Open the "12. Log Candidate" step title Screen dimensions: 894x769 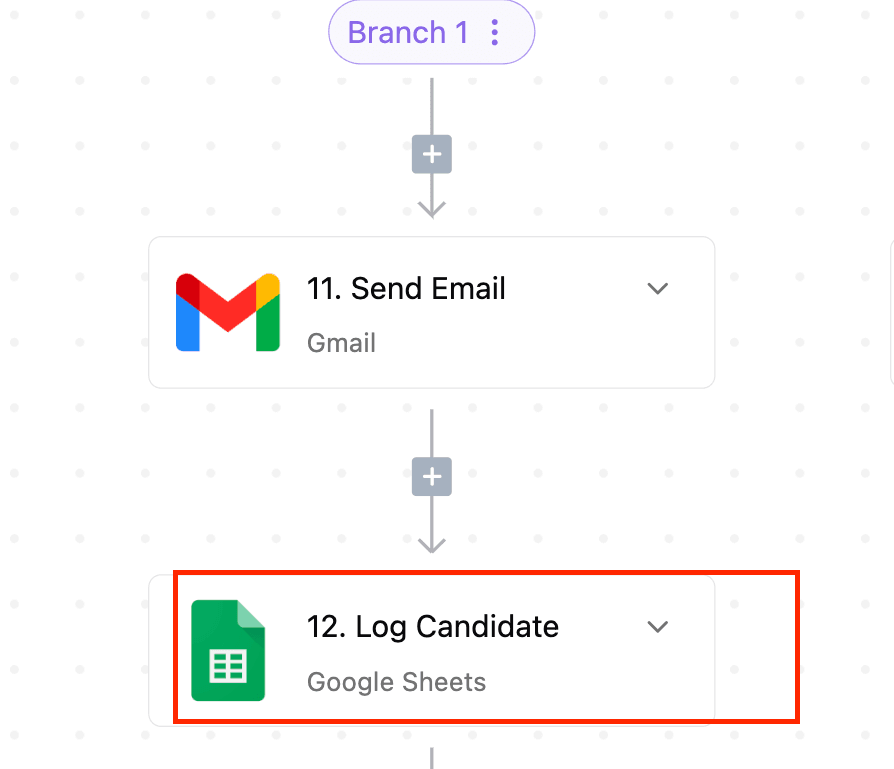tap(432, 627)
